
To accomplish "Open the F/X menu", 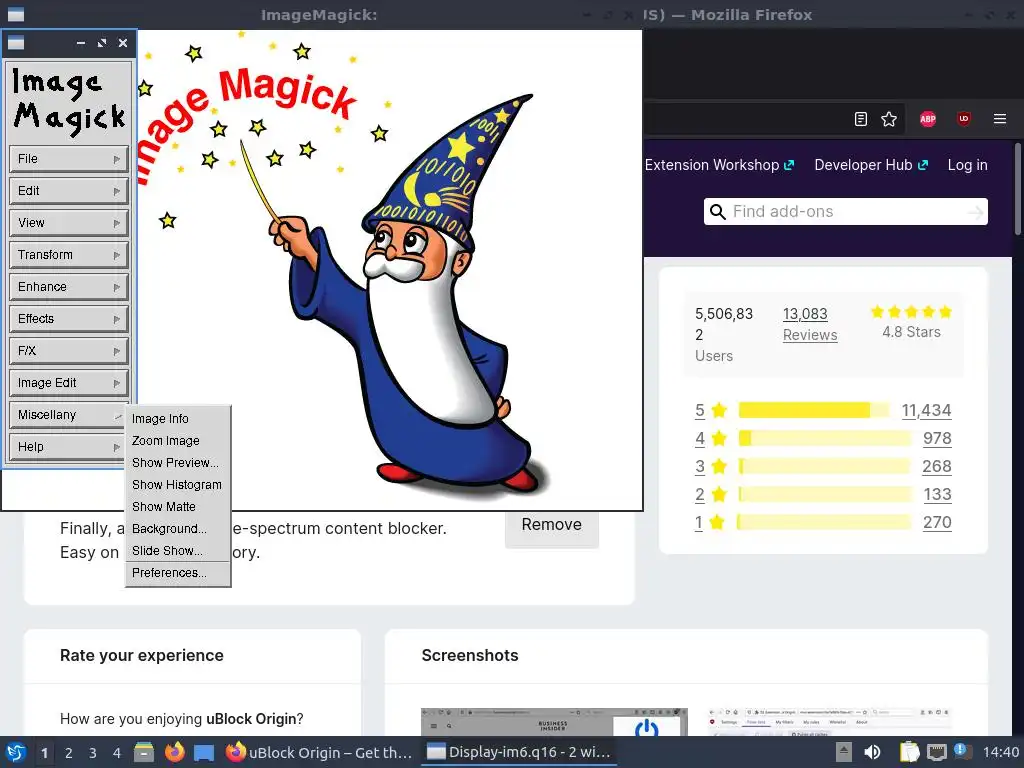I will [68, 351].
